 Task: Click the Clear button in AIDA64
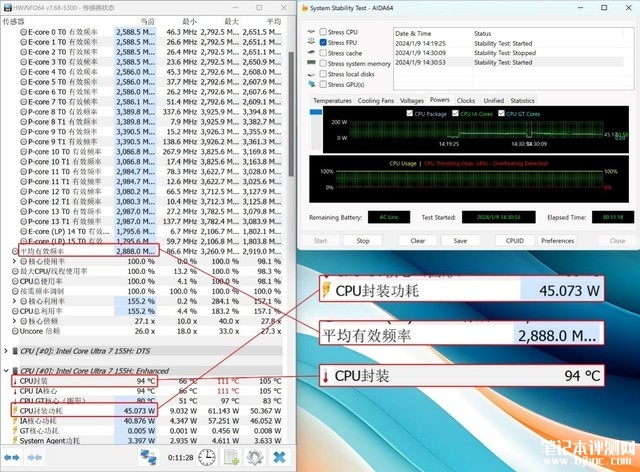(x=418, y=240)
